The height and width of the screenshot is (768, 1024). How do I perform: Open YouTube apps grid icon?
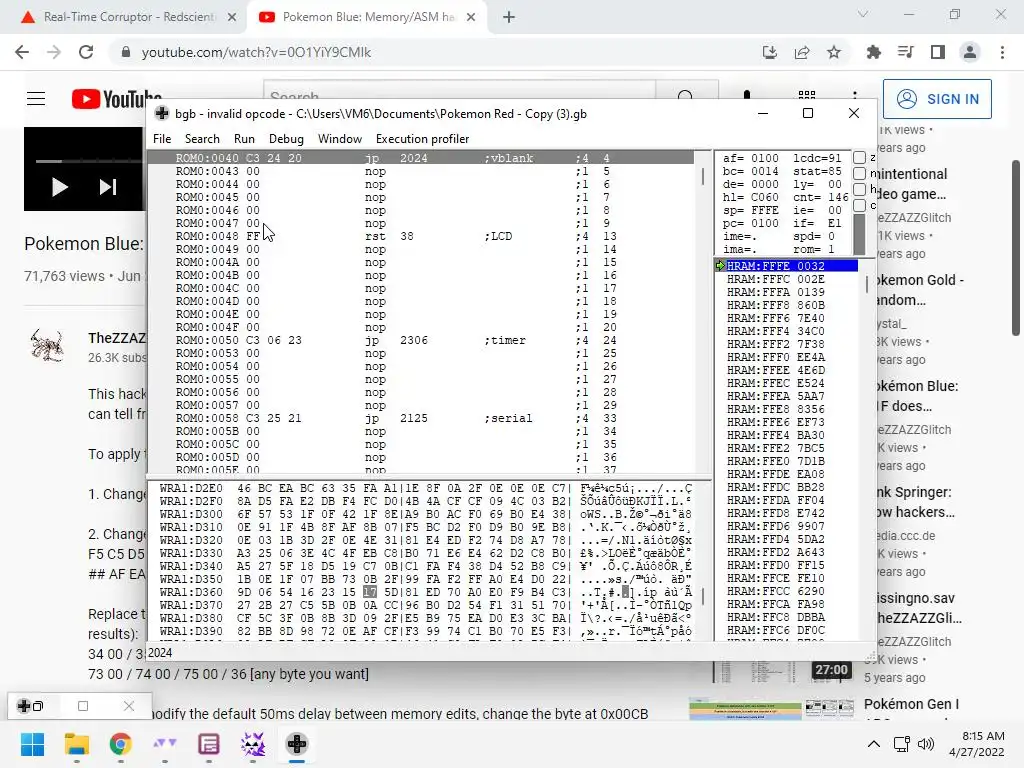pyautogui.click(x=807, y=97)
